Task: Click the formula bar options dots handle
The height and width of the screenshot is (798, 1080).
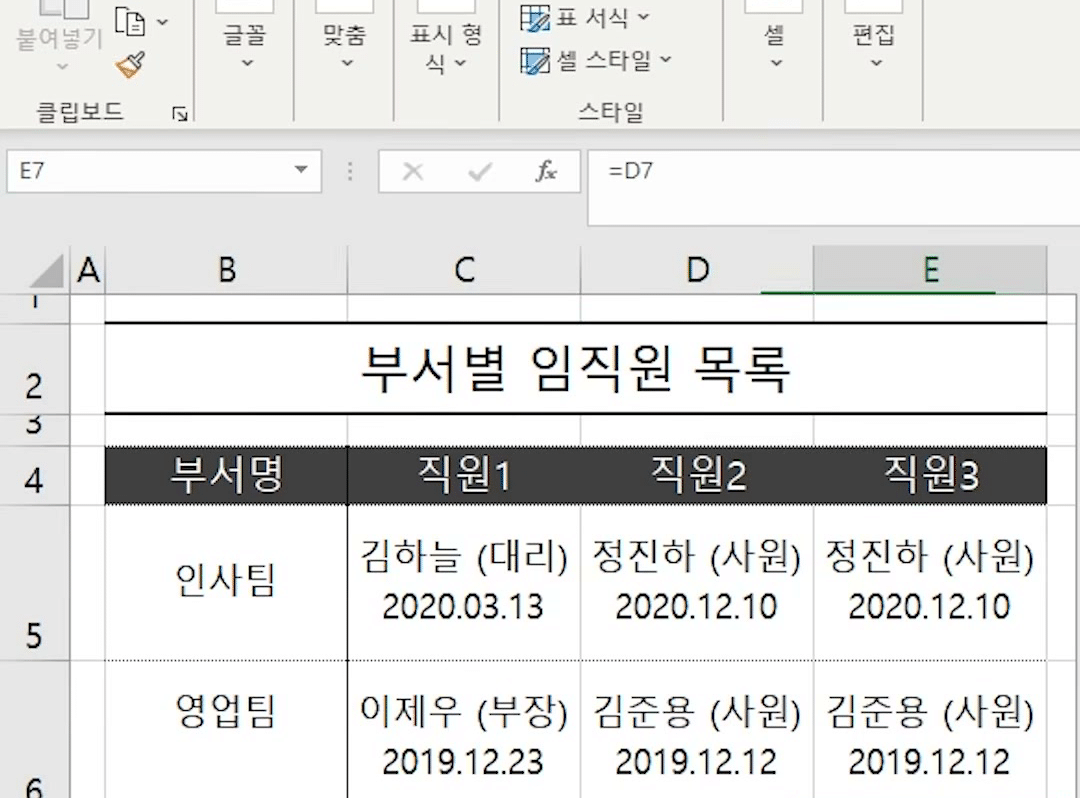Action: 350,171
